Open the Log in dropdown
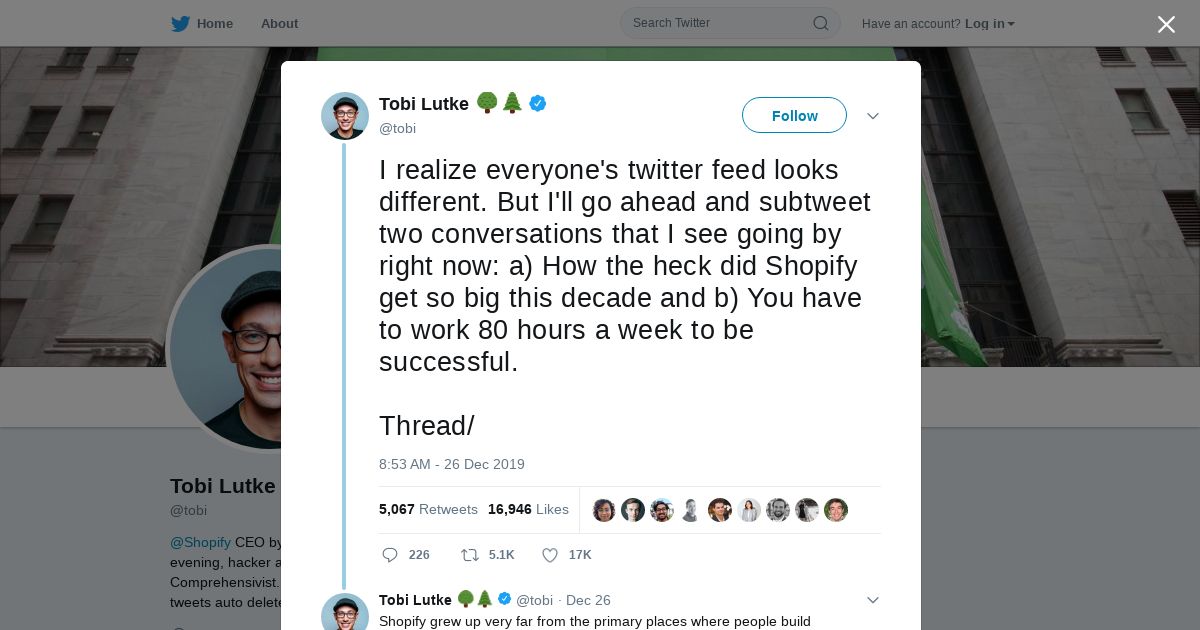The height and width of the screenshot is (630, 1200). (989, 24)
